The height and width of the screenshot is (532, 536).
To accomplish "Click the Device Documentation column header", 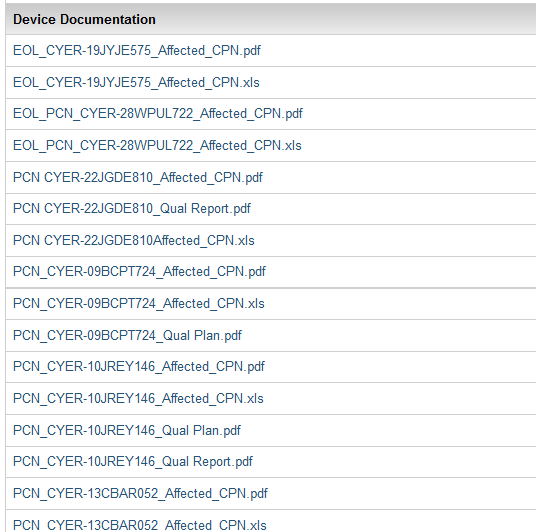I will coord(84,19).
